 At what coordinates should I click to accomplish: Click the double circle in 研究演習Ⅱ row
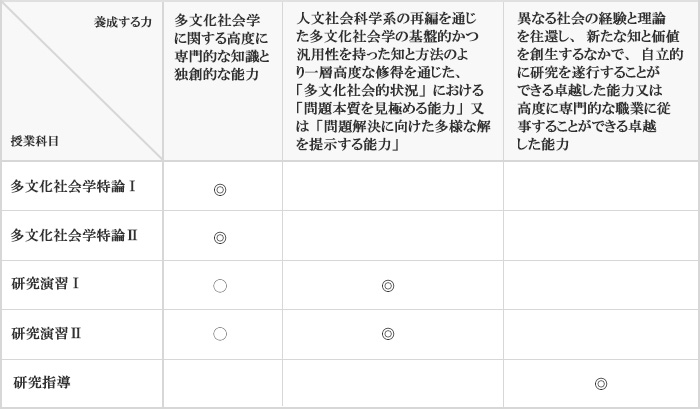tap(388, 334)
